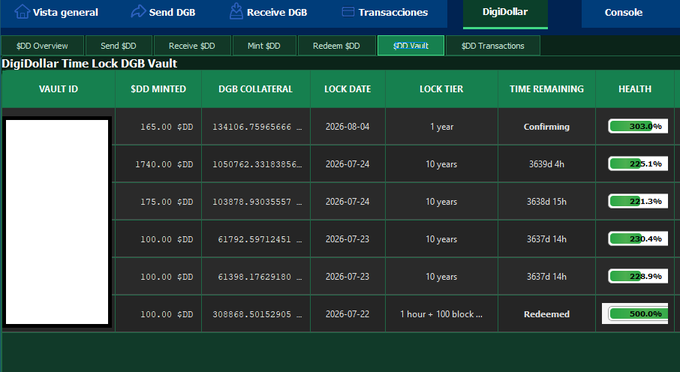Screen dimensions: 680x372
Task: Switch to the Send $DD tab
Action: 118,46
